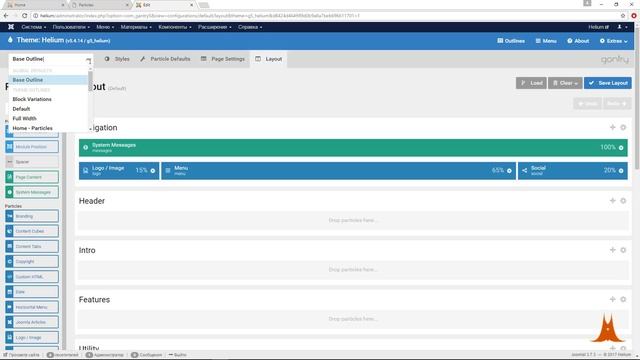
Task: Open the Меню dropdown in the admin bar
Action: 105,27
